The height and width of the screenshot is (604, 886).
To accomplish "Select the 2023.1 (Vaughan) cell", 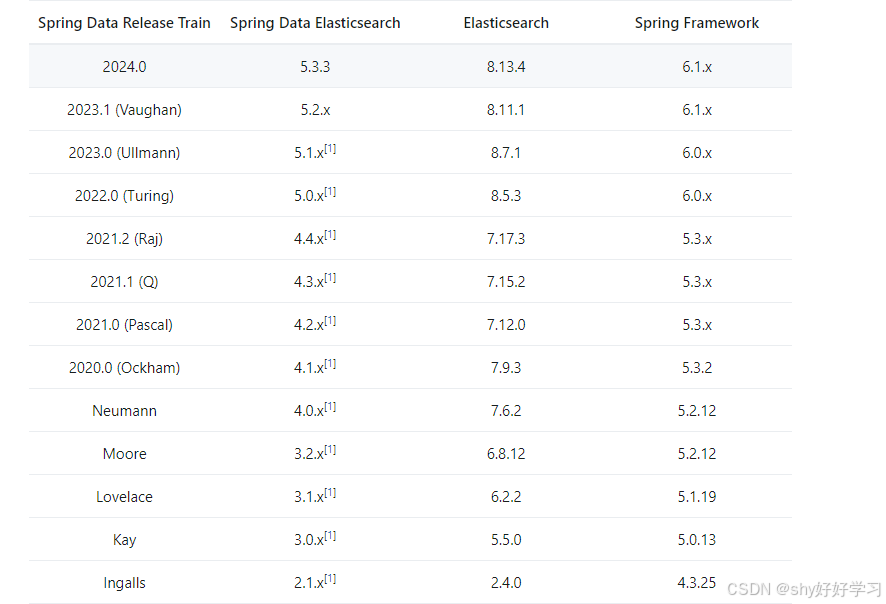I will 124,110.
